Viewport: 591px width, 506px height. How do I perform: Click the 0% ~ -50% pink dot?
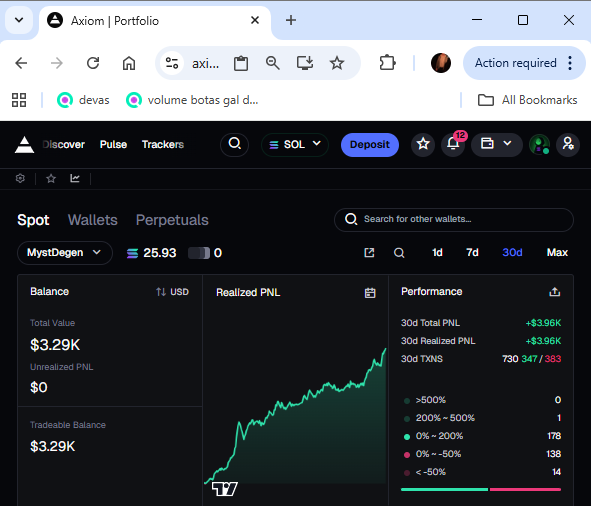coord(407,455)
